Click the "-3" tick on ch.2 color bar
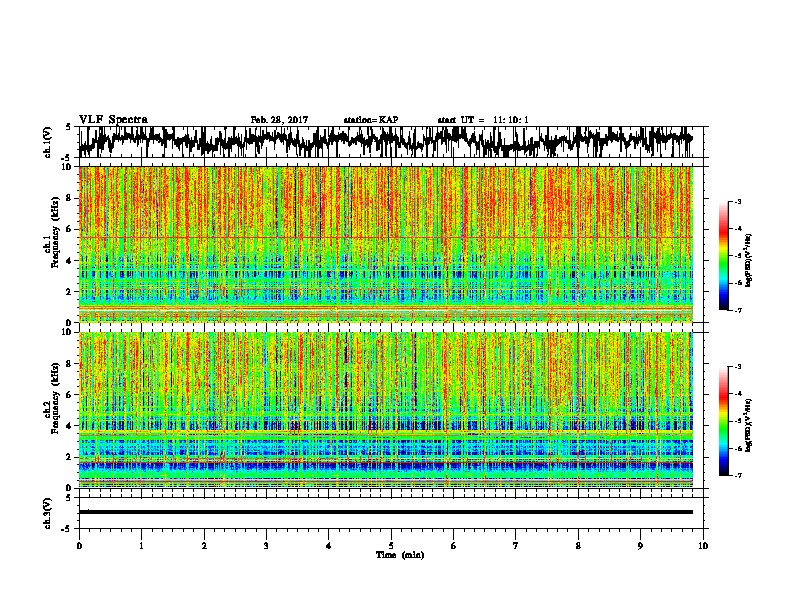Screen dimensions: 792x612 738,367
